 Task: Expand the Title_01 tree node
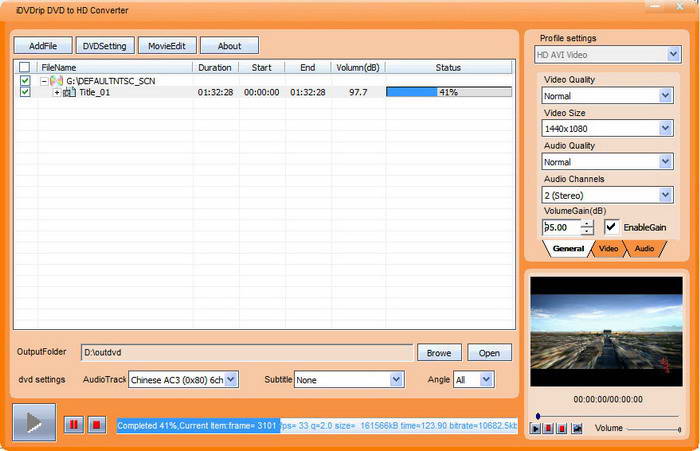pyautogui.click(x=57, y=92)
